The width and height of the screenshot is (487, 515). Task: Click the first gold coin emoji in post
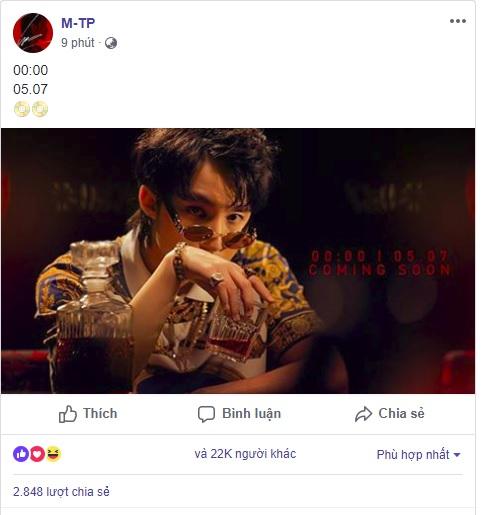(22, 109)
